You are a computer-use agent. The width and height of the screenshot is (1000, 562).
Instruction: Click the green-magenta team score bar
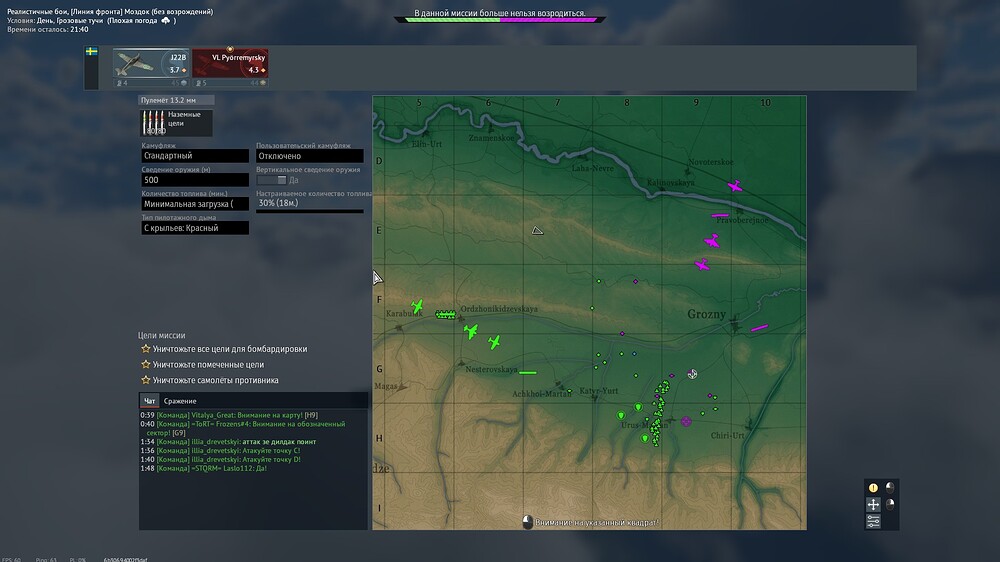[x=501, y=20]
